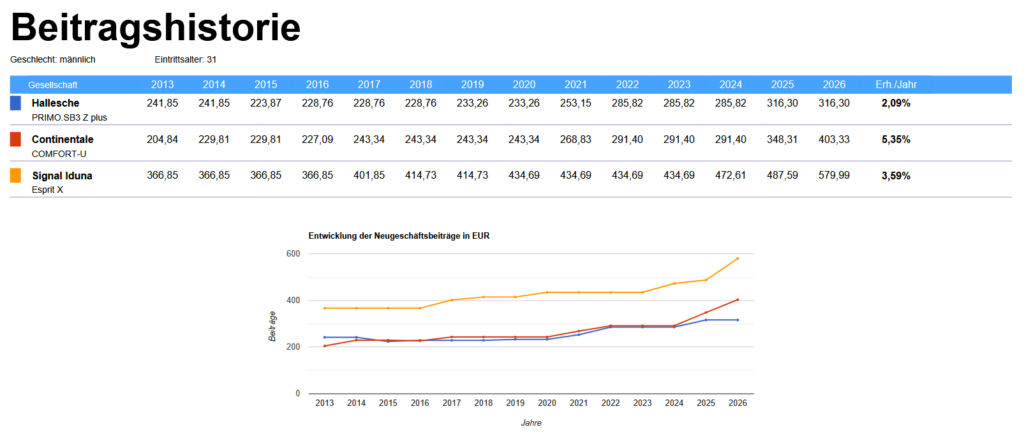Click the orange line's 2026 data point
This screenshot has width=1024, height=434.
(x=738, y=259)
